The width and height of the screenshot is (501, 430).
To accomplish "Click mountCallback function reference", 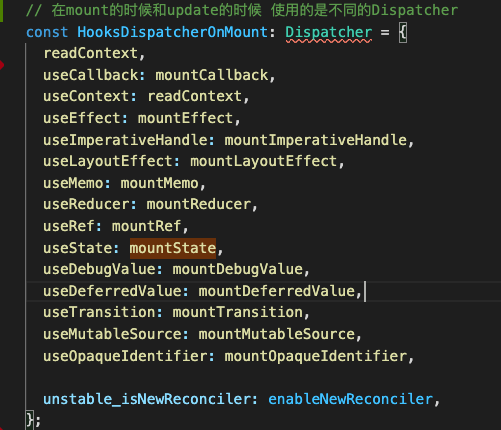I will tap(212, 75).
